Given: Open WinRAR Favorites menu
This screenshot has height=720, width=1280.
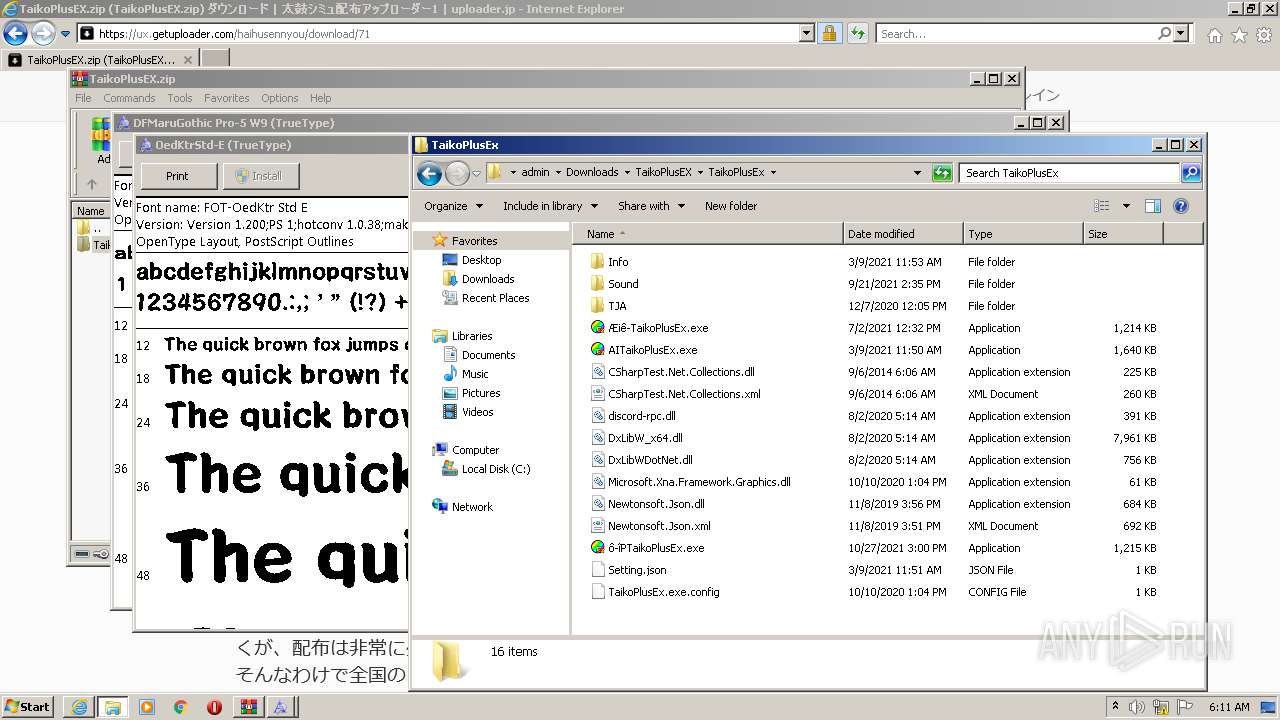Looking at the screenshot, I should click(x=227, y=98).
